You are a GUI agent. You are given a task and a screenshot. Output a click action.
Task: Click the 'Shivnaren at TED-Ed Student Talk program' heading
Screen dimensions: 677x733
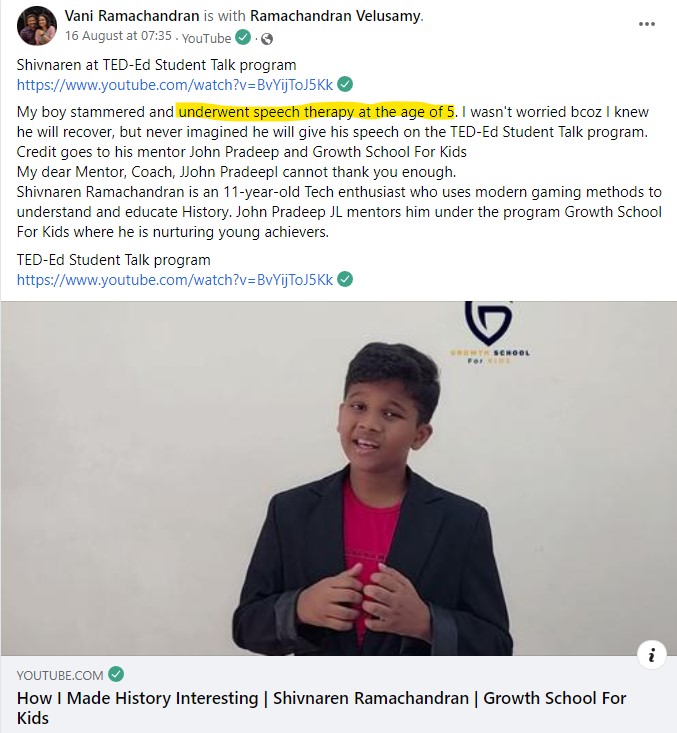[157, 65]
